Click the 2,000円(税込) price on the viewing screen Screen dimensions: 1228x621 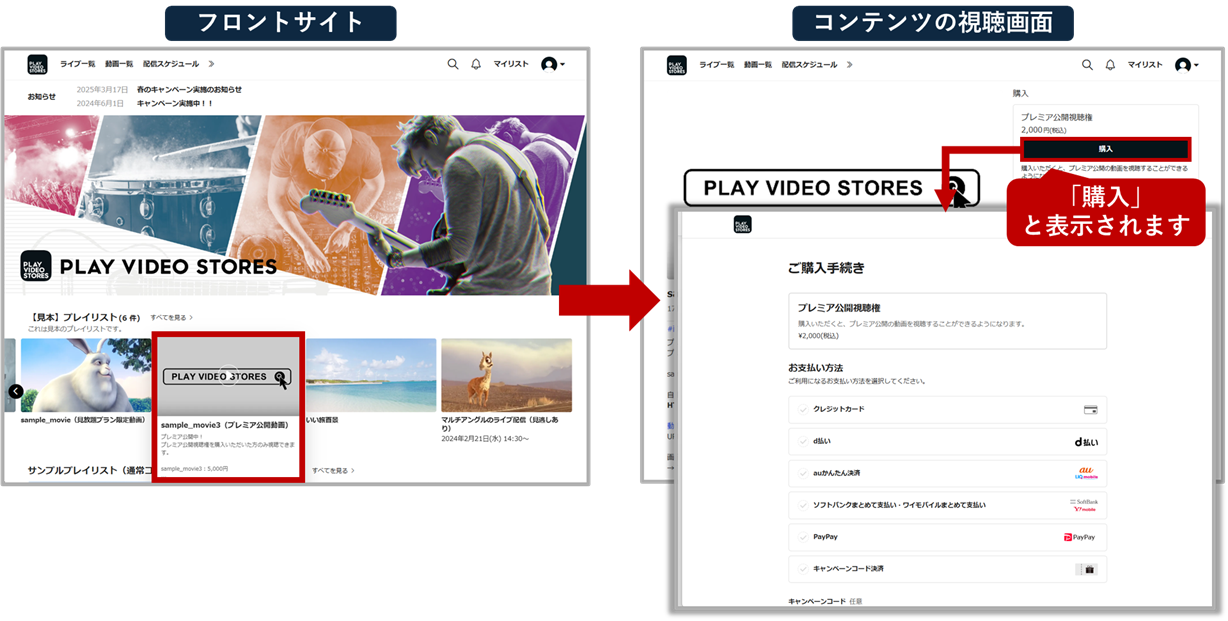pyautogui.click(x=1043, y=130)
